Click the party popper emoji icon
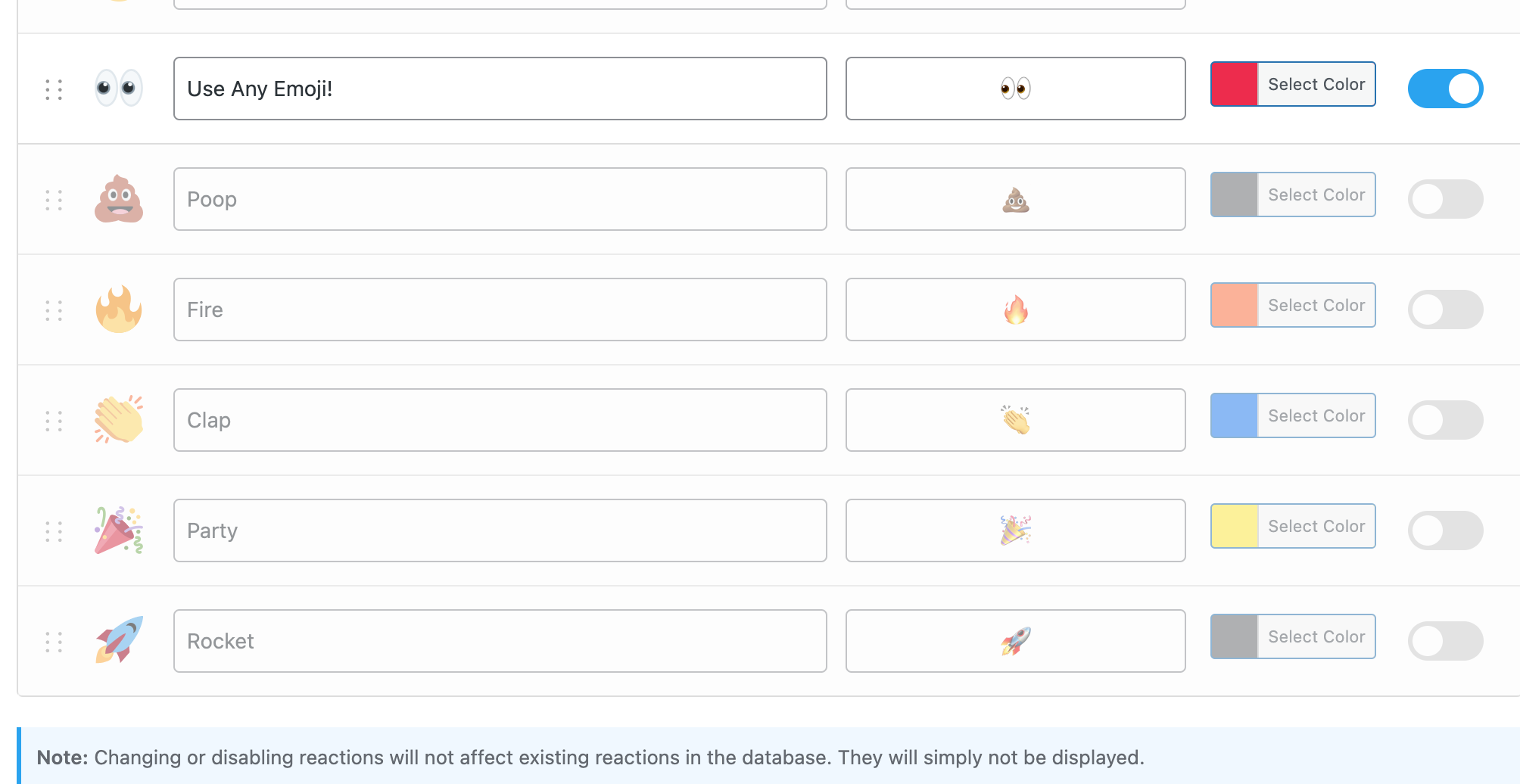This screenshot has height=784, width=1520. (x=119, y=530)
